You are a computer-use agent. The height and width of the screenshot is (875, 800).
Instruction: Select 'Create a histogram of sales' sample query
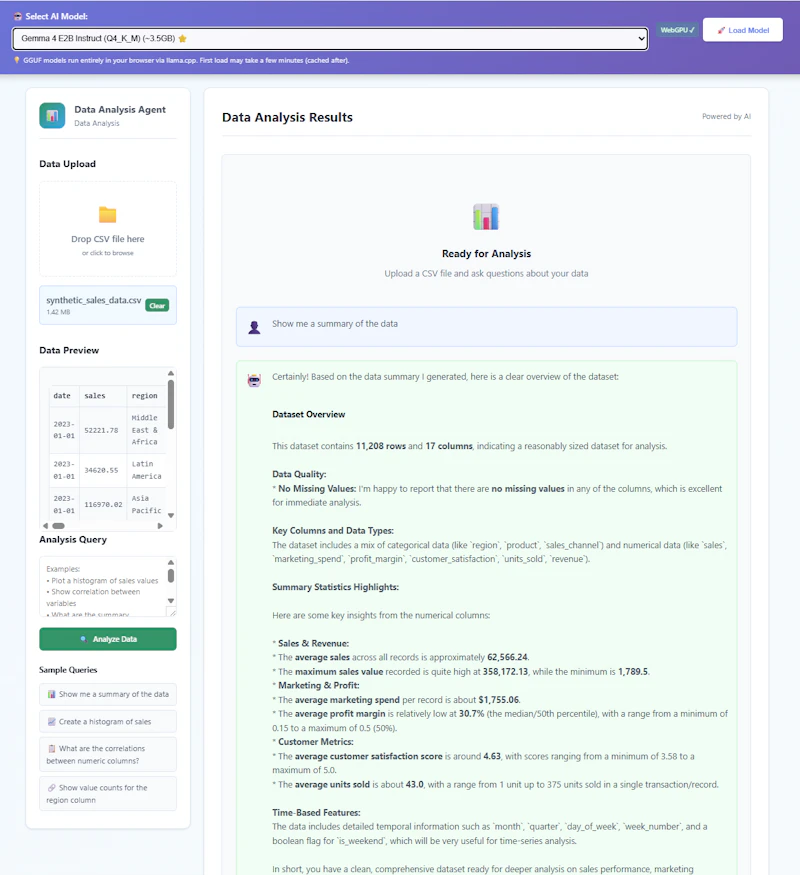108,722
